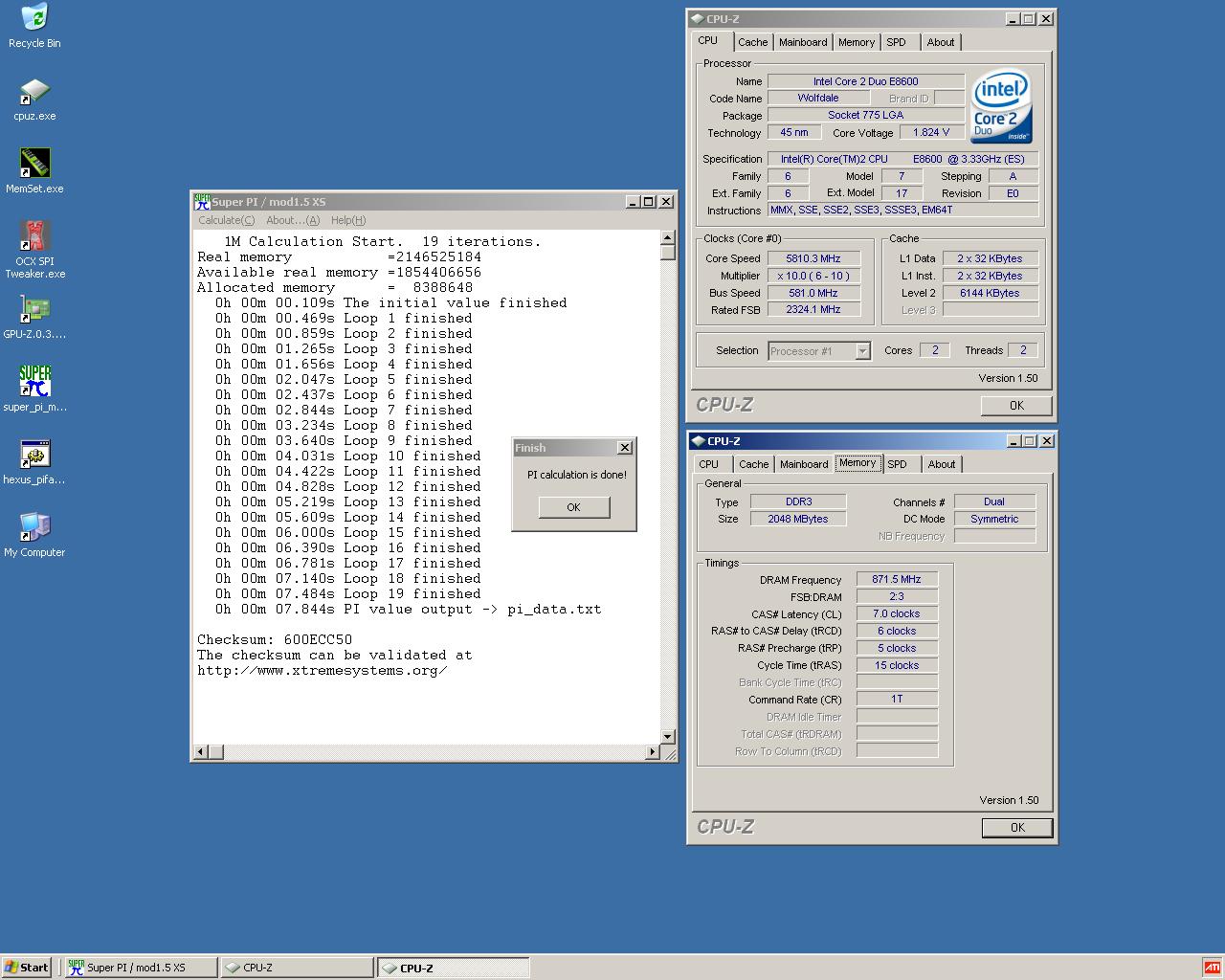Select the OCX SPI Tweaker.exe icon
The height and width of the screenshot is (980, 1225).
coord(34,251)
